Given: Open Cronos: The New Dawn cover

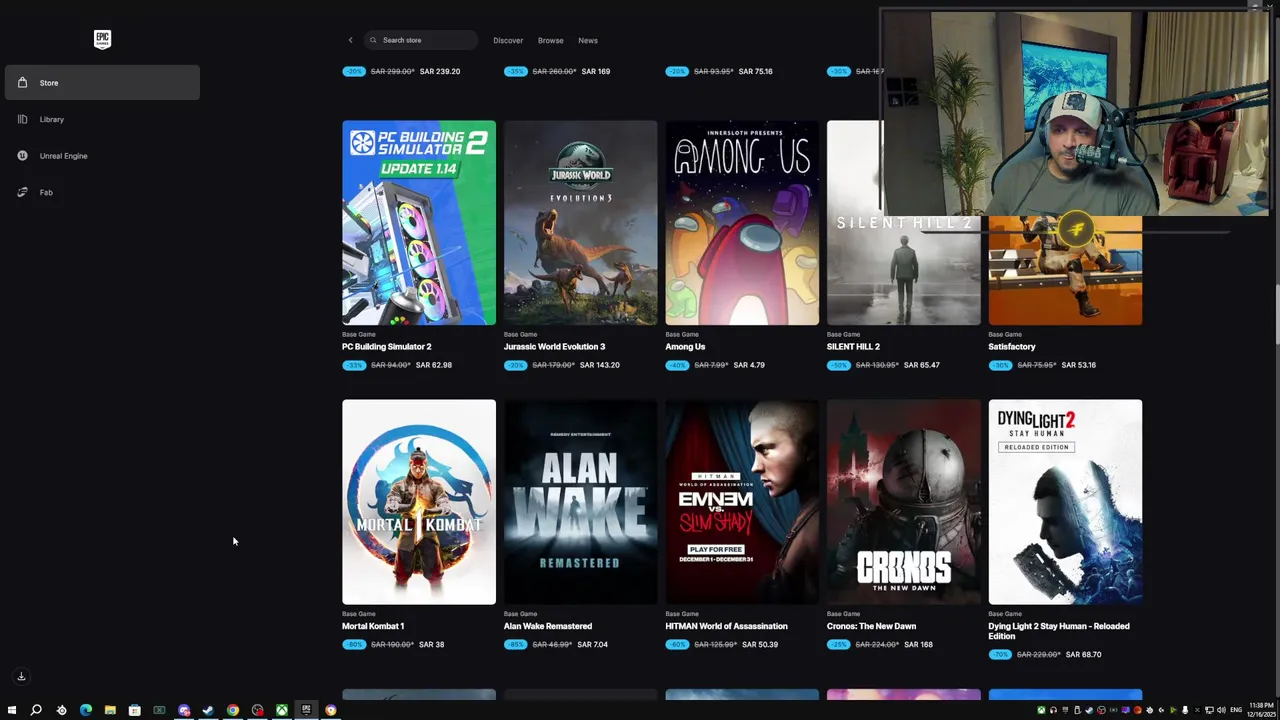Looking at the screenshot, I should pyautogui.click(x=904, y=502).
